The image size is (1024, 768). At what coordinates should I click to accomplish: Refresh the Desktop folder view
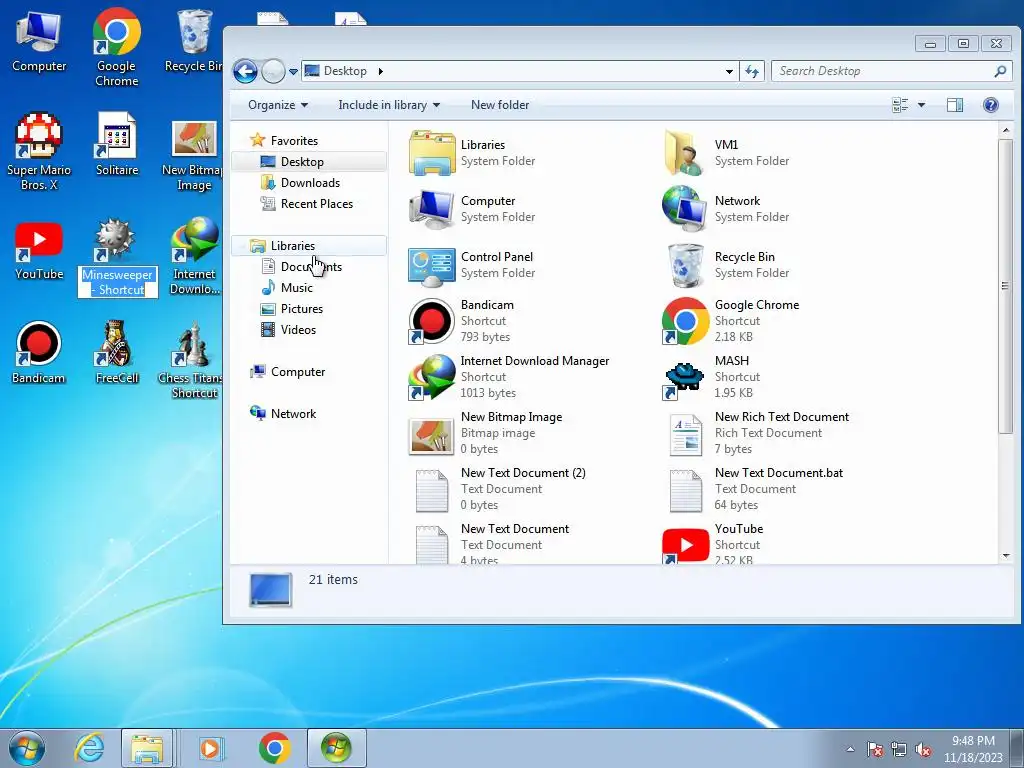click(752, 71)
